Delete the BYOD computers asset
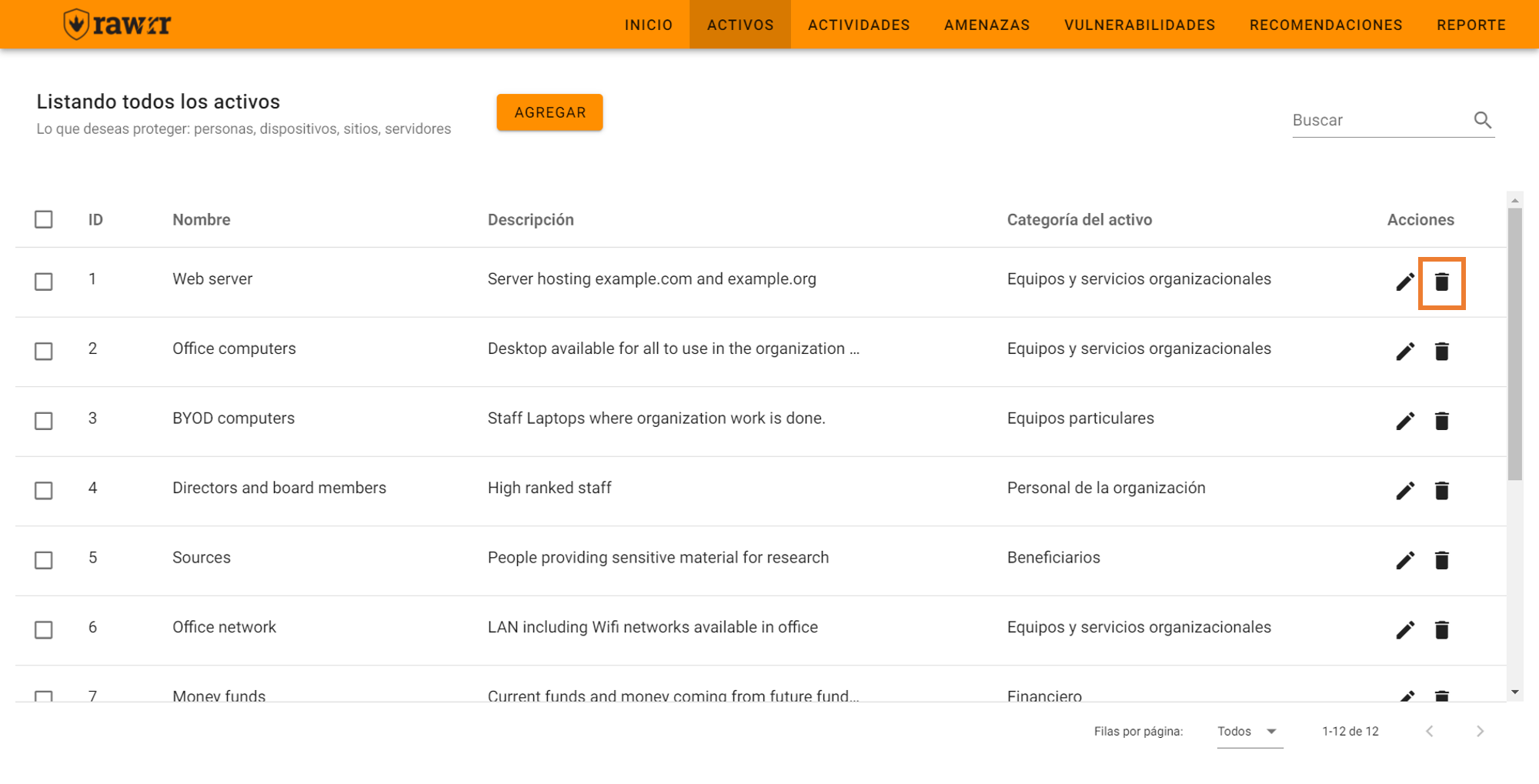Image resolution: width=1539 pixels, height=784 pixels. [x=1441, y=421]
